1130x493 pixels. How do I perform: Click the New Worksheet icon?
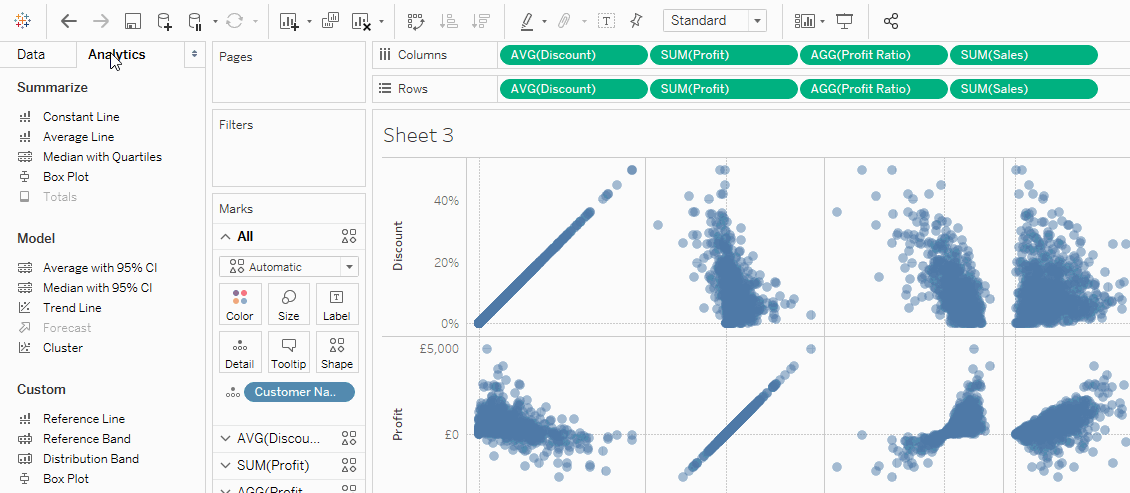(x=289, y=21)
